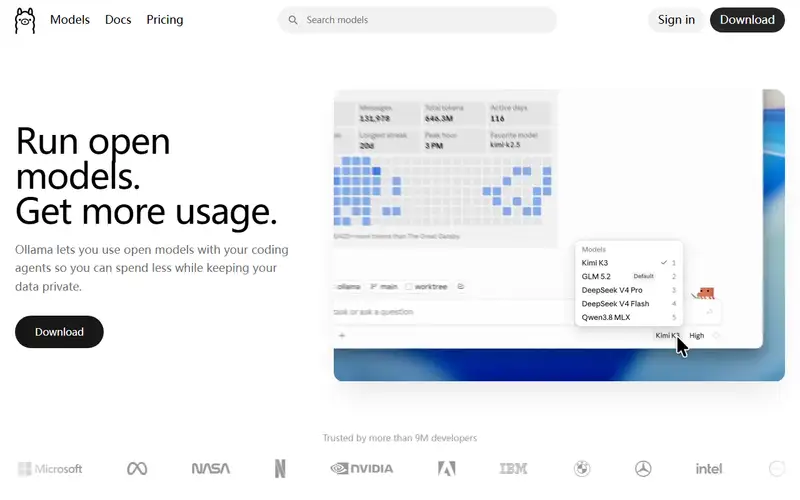Click the BMW roundel logo

tap(582, 468)
